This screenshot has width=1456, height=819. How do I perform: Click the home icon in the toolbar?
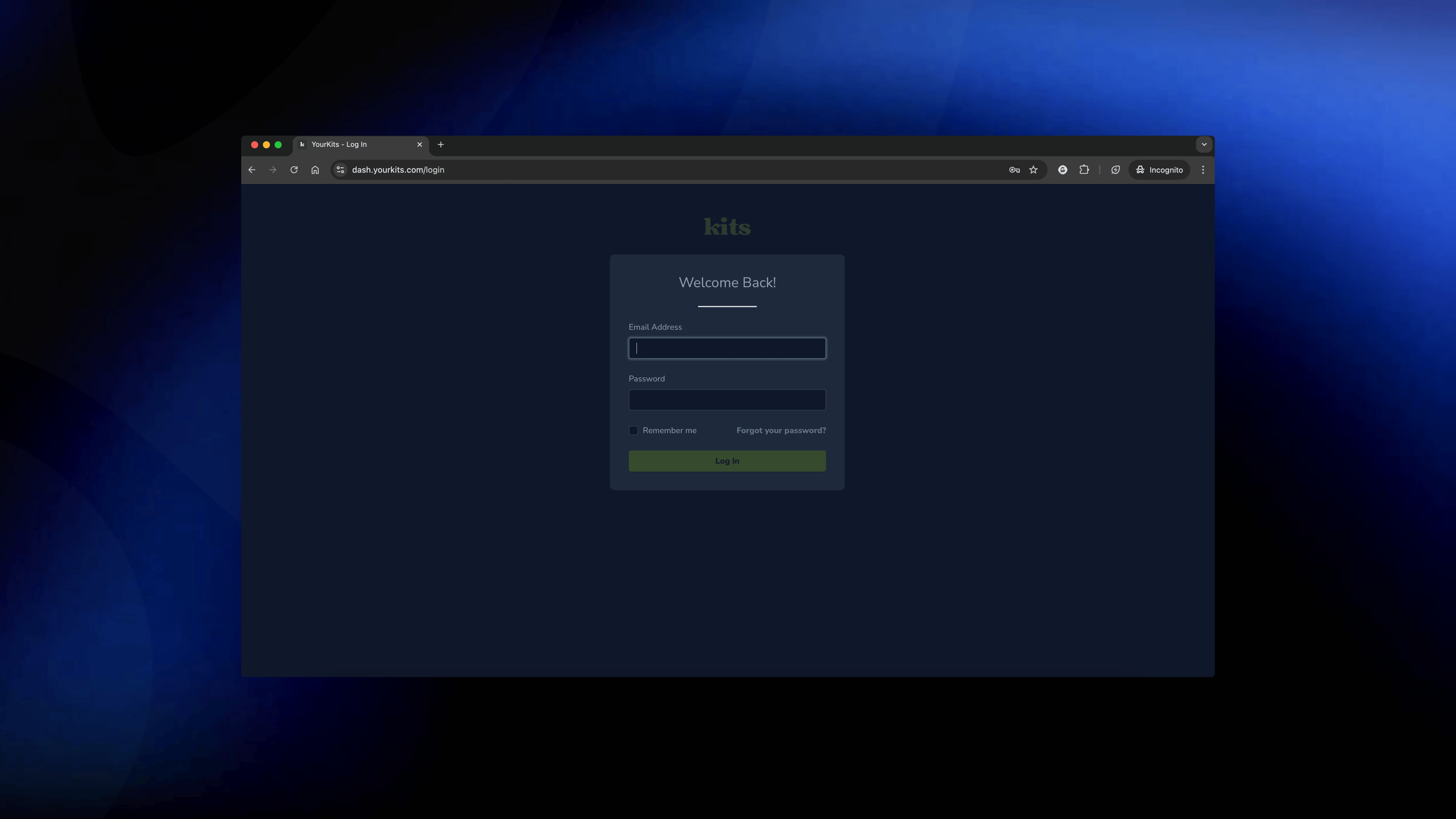tap(315, 170)
